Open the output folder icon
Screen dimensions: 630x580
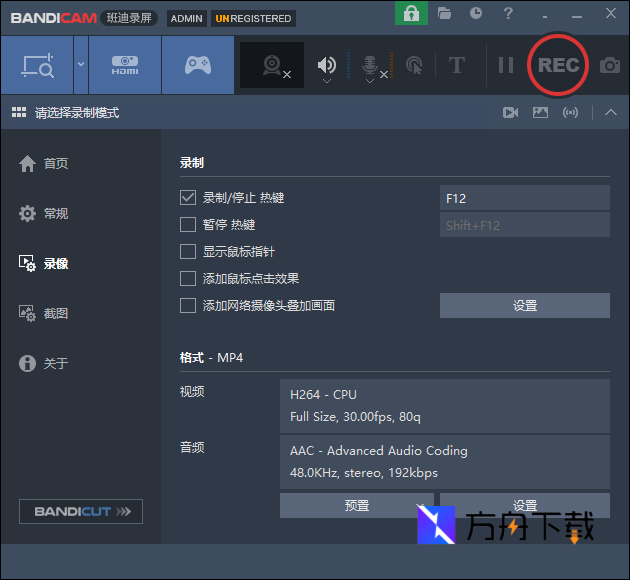click(444, 14)
